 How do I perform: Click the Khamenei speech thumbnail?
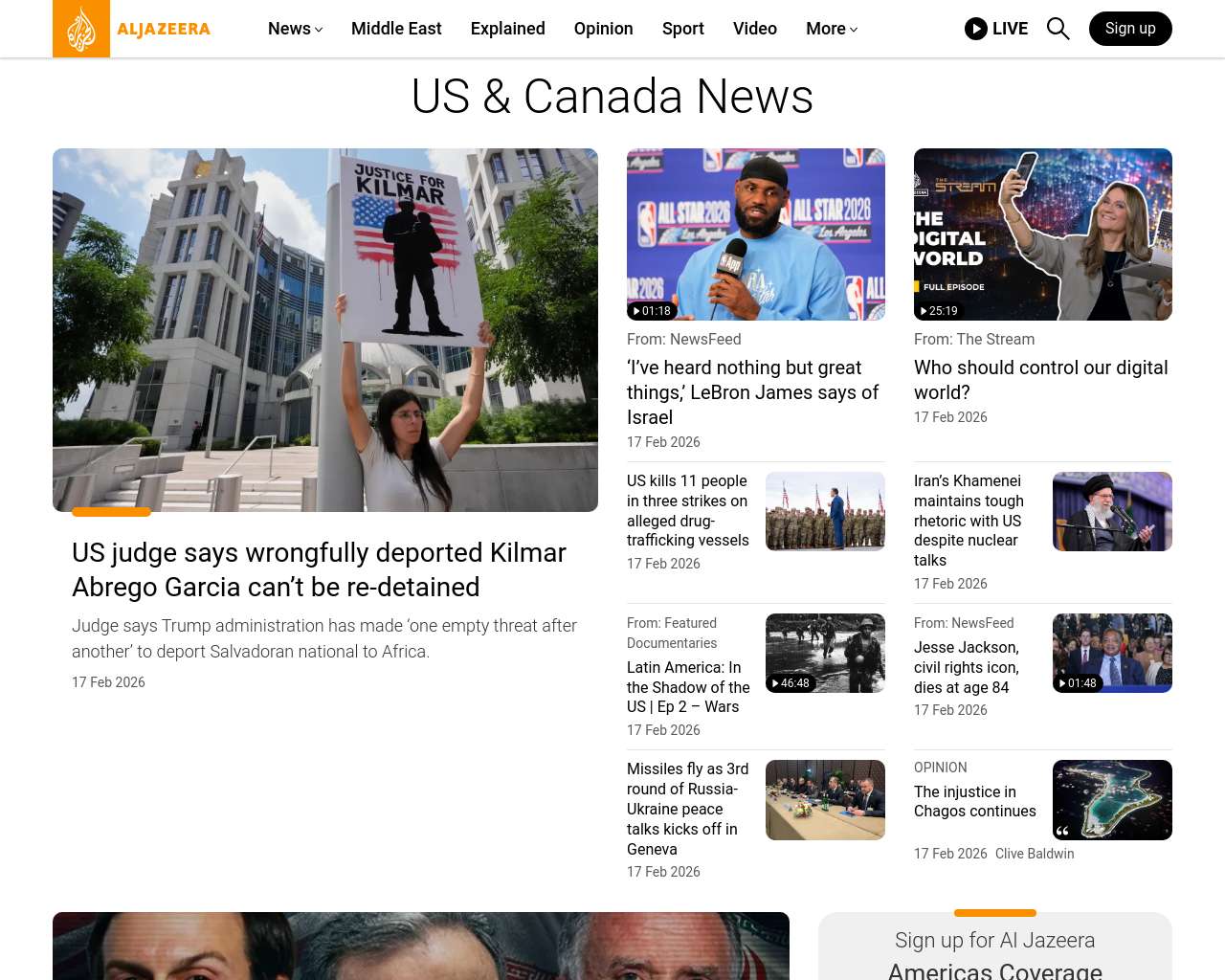(1112, 511)
